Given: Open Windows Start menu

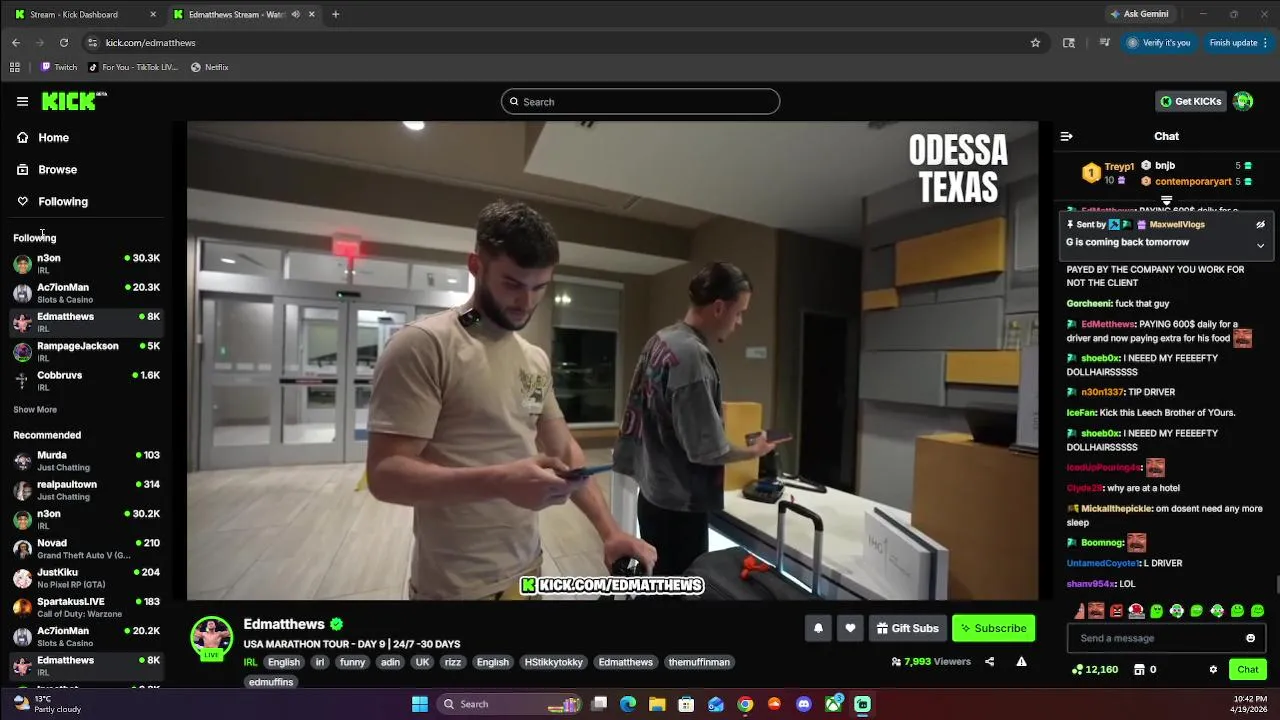Looking at the screenshot, I should 420,704.
